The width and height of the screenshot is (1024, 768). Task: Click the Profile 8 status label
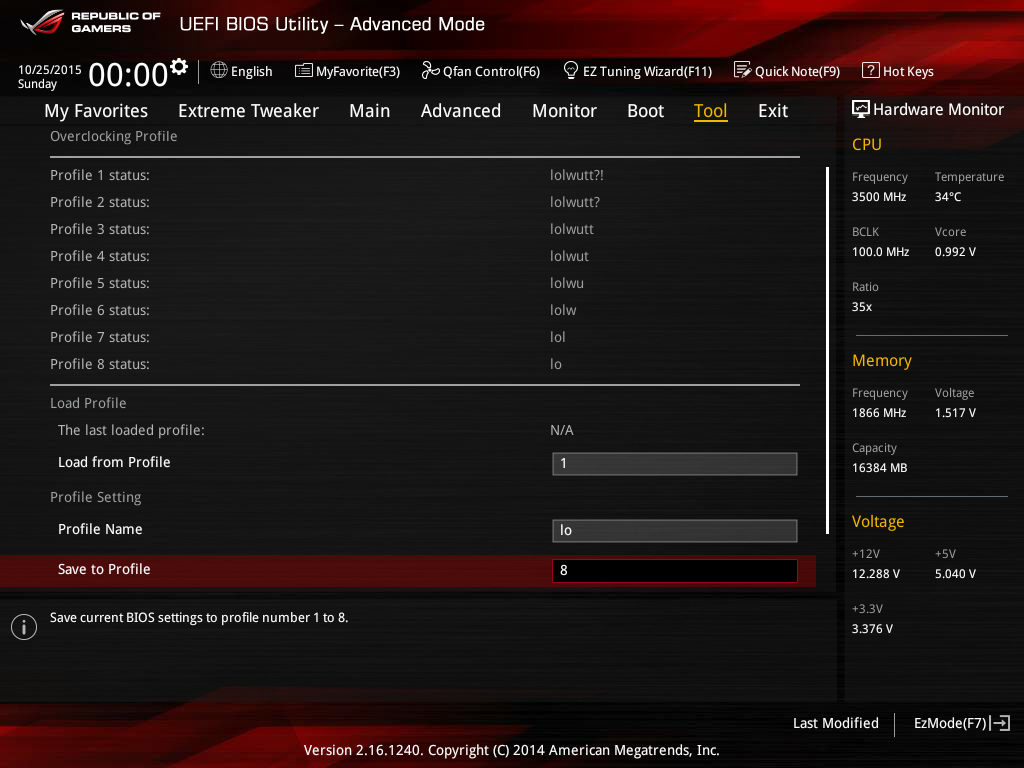100,364
